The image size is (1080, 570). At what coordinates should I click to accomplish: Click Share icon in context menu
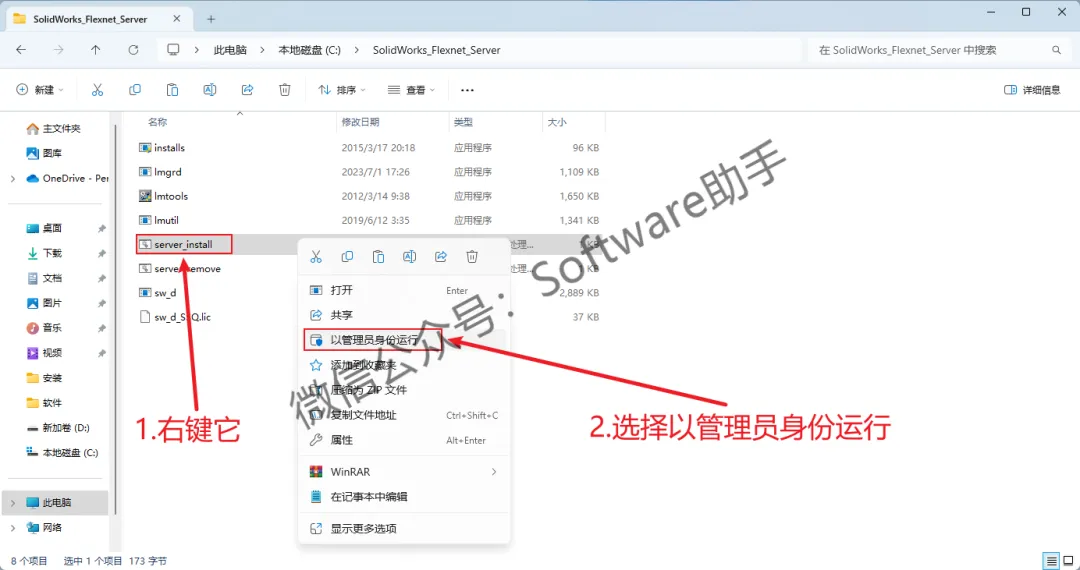(441, 257)
